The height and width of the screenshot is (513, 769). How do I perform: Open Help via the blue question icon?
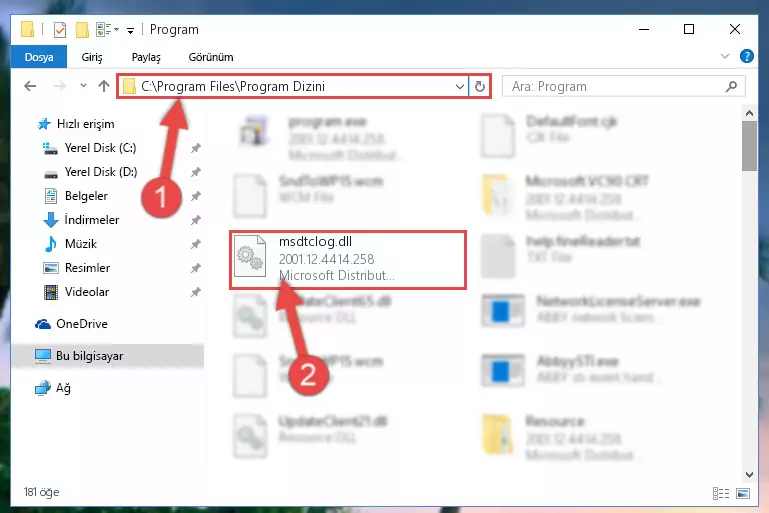pos(746,56)
